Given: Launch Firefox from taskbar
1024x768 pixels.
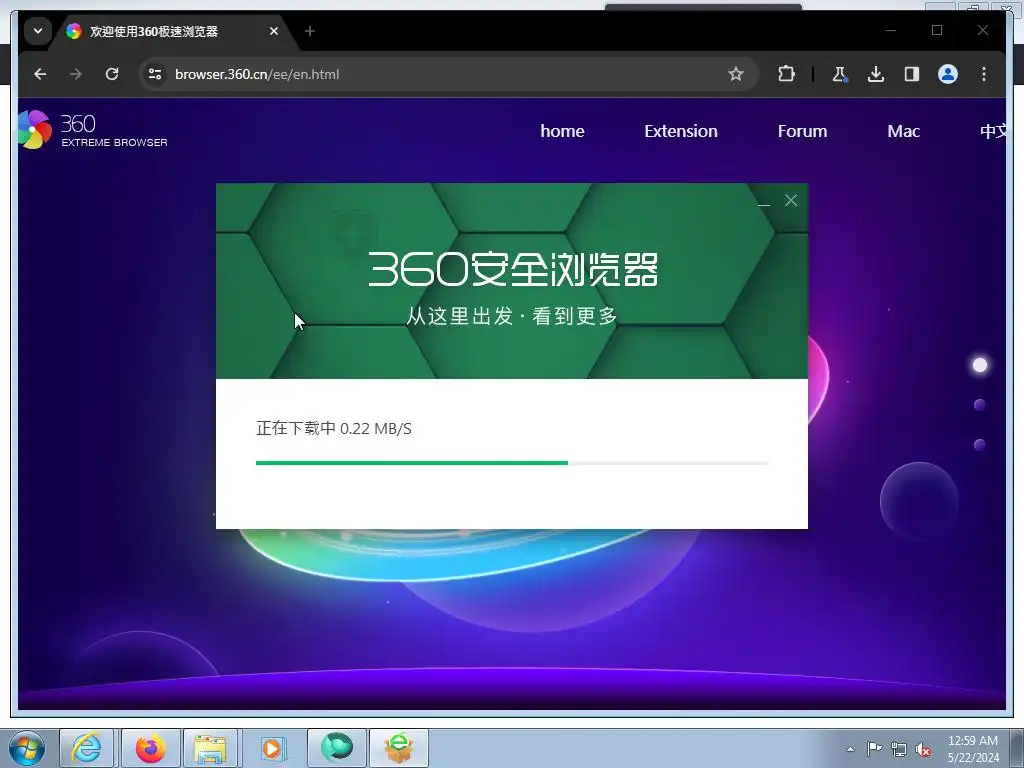Looking at the screenshot, I should (151, 748).
